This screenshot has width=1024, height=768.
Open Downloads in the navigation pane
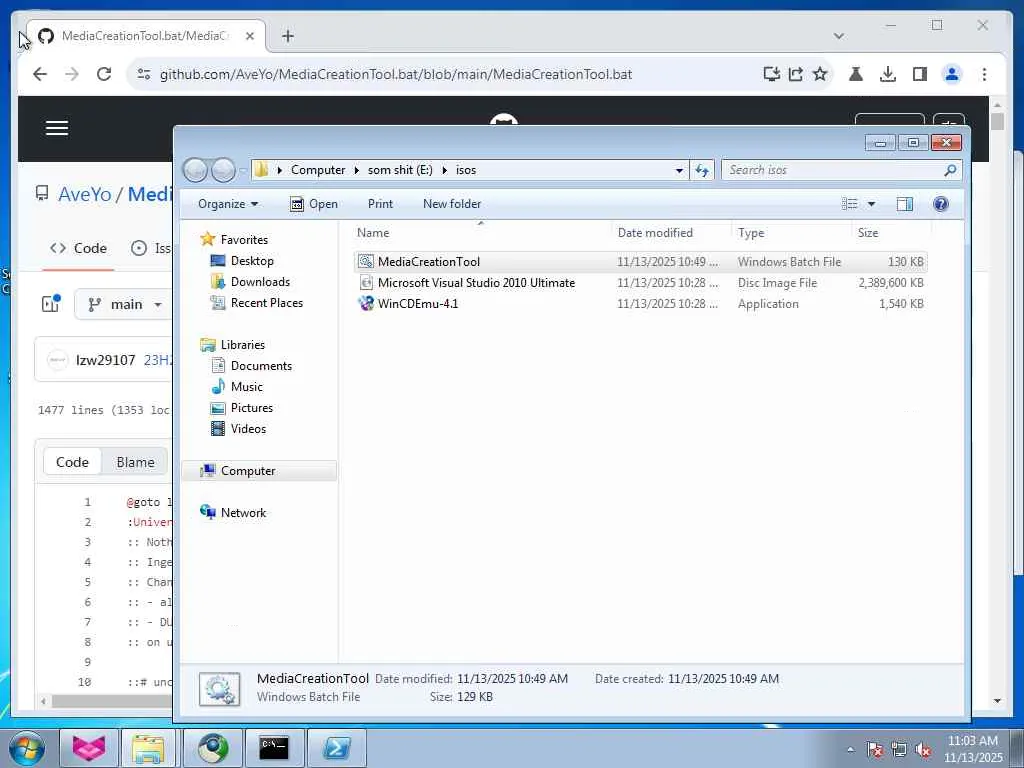[251, 282]
